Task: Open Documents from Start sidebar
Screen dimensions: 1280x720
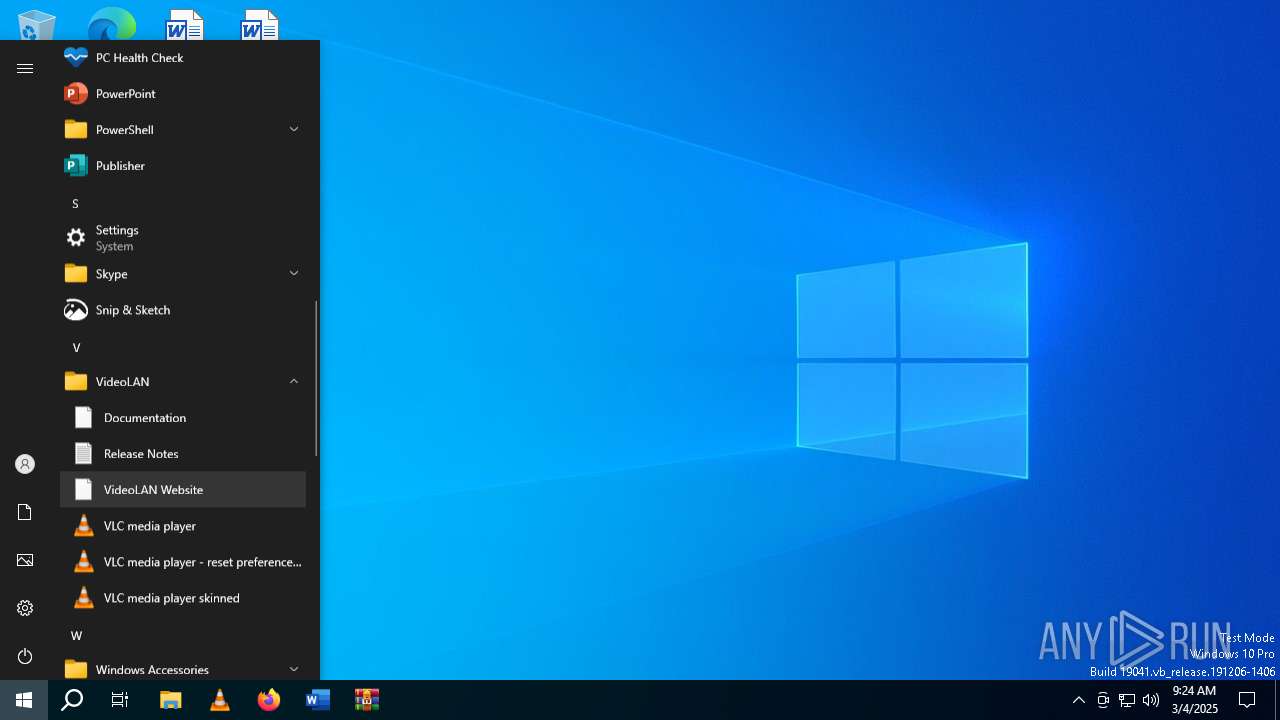Action: (25, 512)
